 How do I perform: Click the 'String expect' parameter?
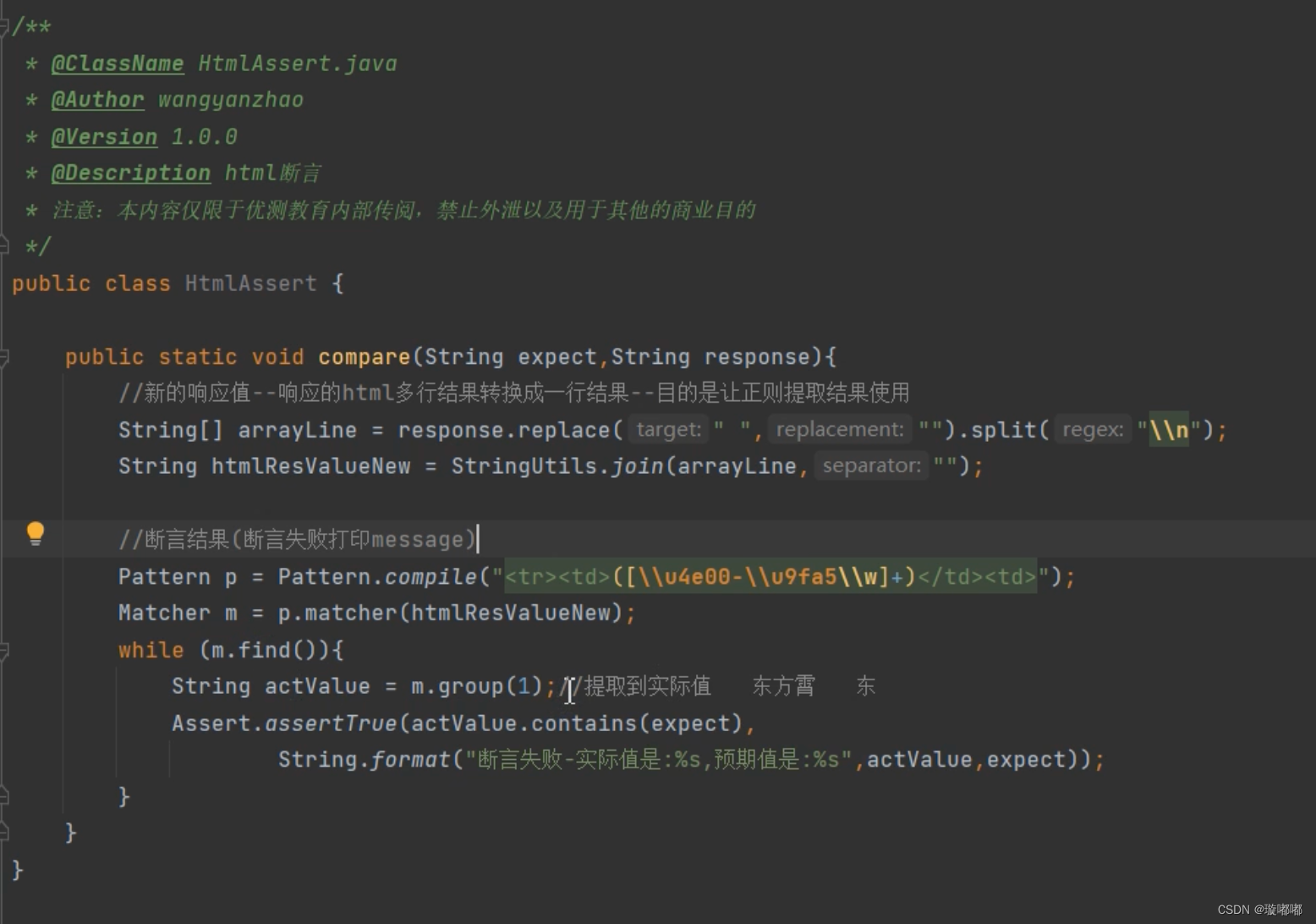(511, 357)
